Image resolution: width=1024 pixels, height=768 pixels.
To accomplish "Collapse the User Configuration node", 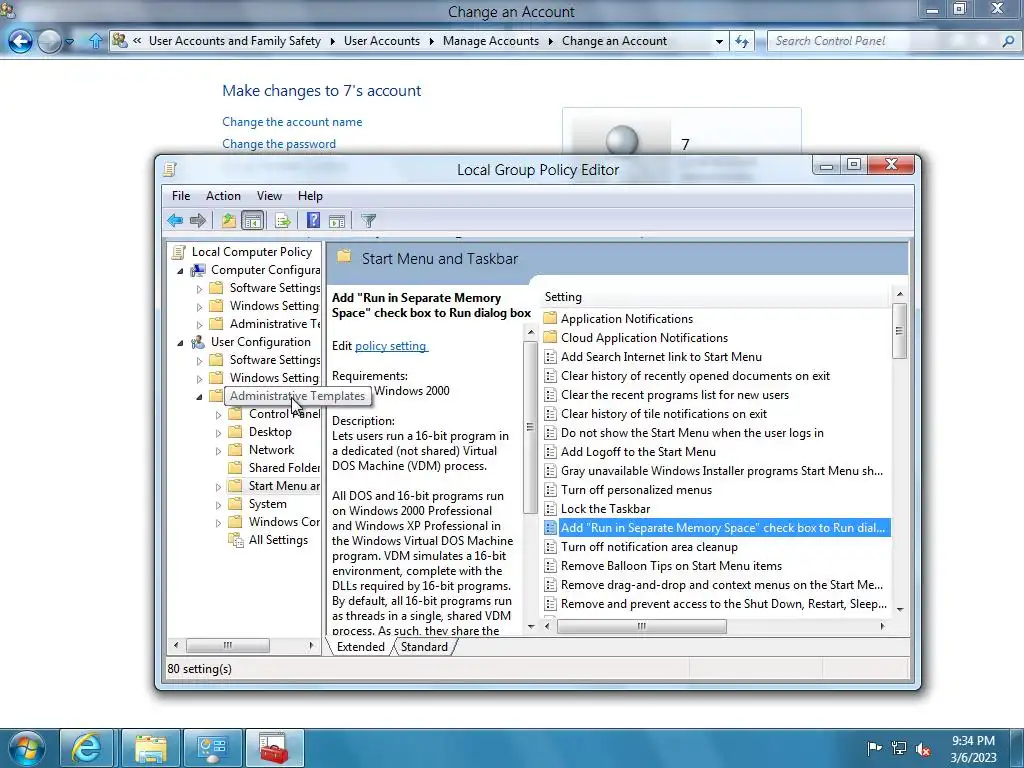I will [180, 343].
